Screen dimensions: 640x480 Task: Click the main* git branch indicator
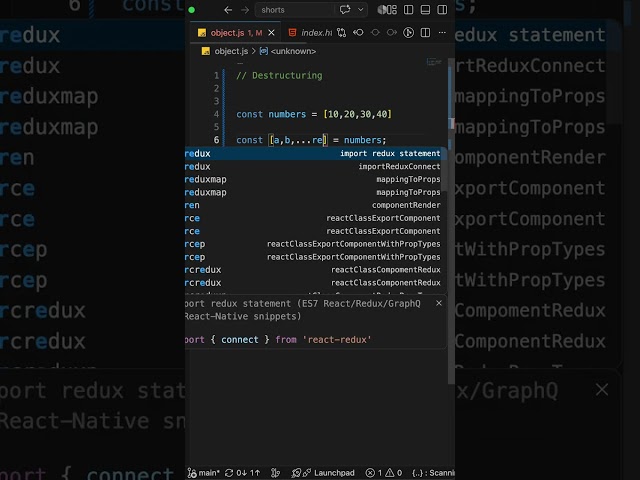[204, 473]
